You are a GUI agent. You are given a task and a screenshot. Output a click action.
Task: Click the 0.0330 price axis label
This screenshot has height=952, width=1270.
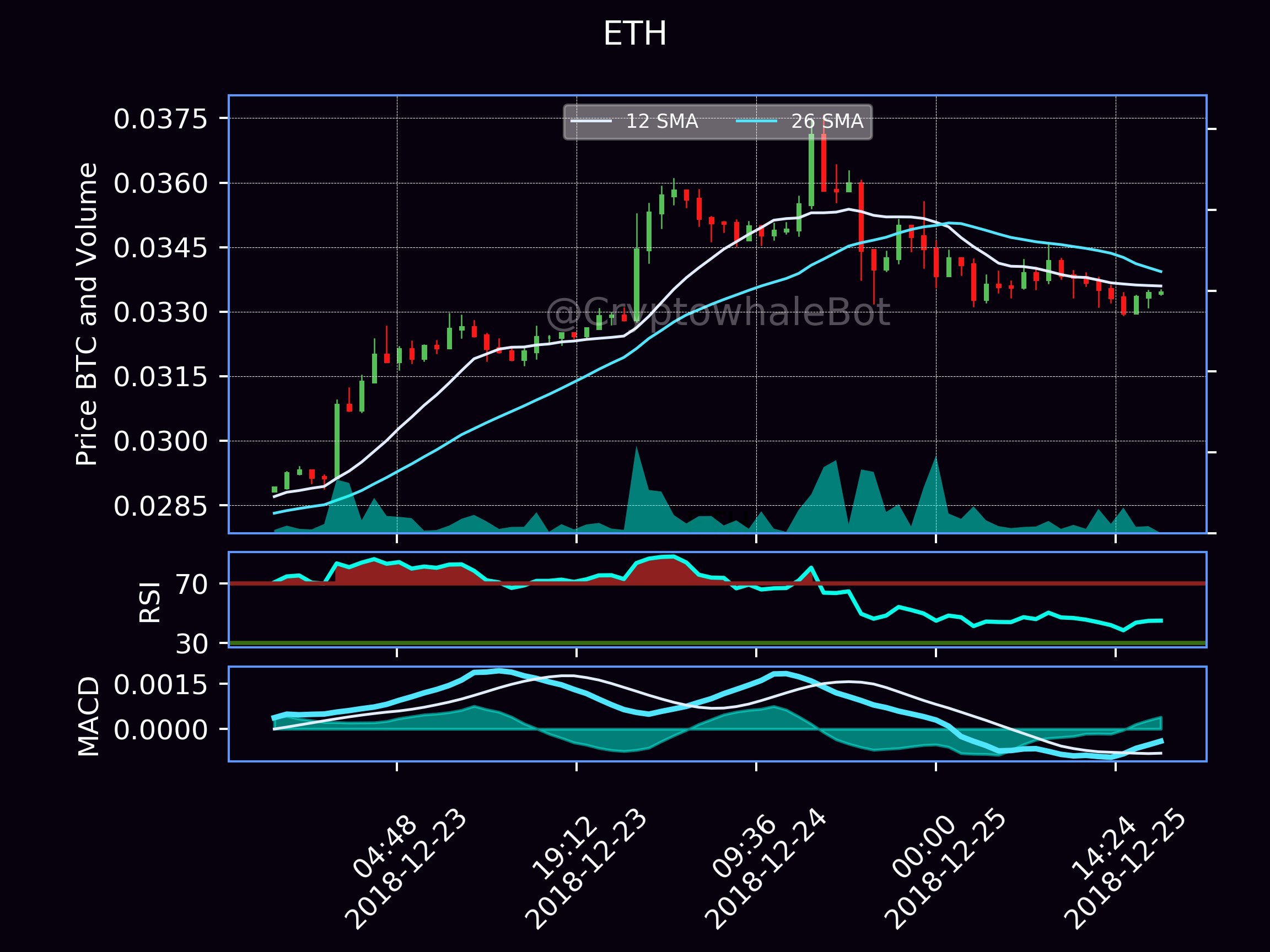(x=160, y=312)
